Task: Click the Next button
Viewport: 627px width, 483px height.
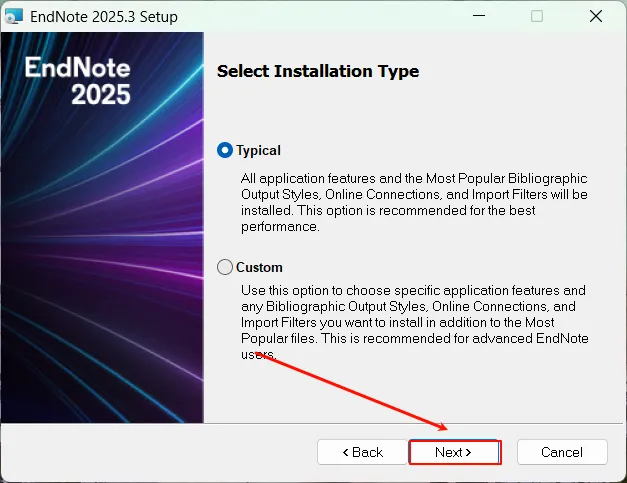Action: pos(455,452)
